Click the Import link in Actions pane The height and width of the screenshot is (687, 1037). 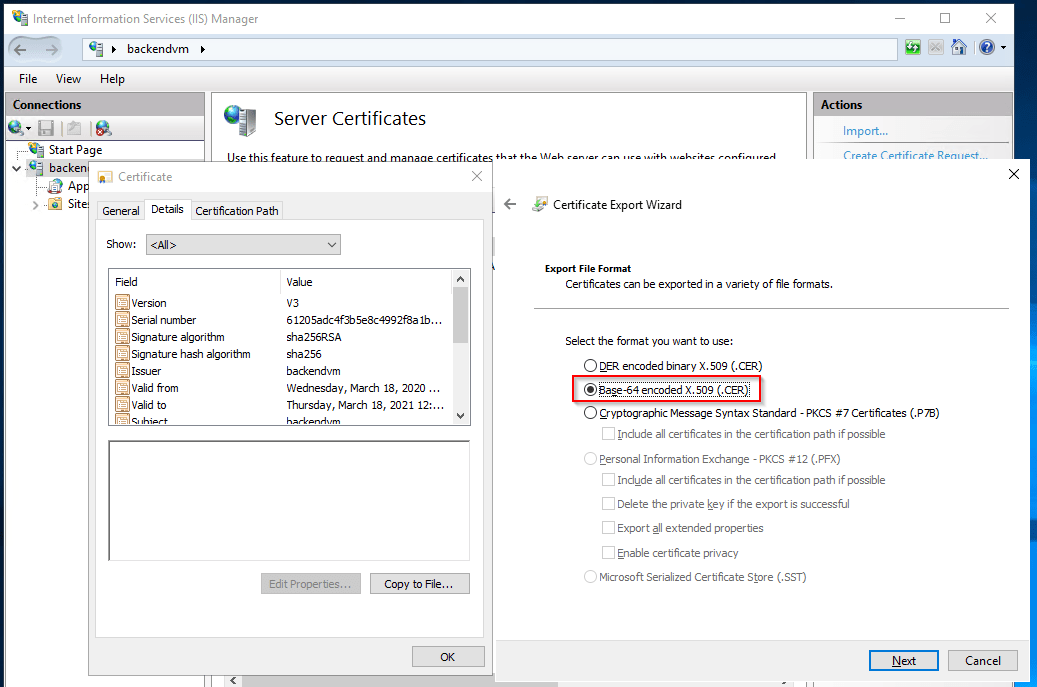[x=865, y=131]
